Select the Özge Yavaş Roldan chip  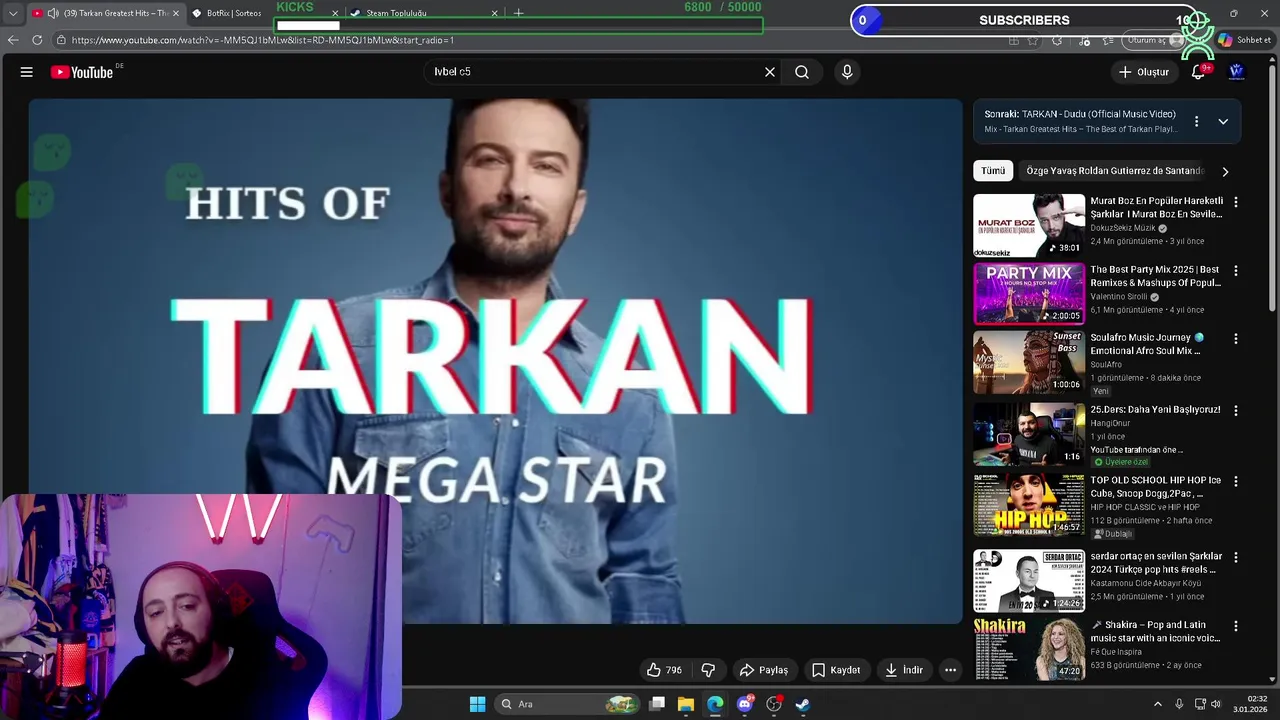point(1114,171)
